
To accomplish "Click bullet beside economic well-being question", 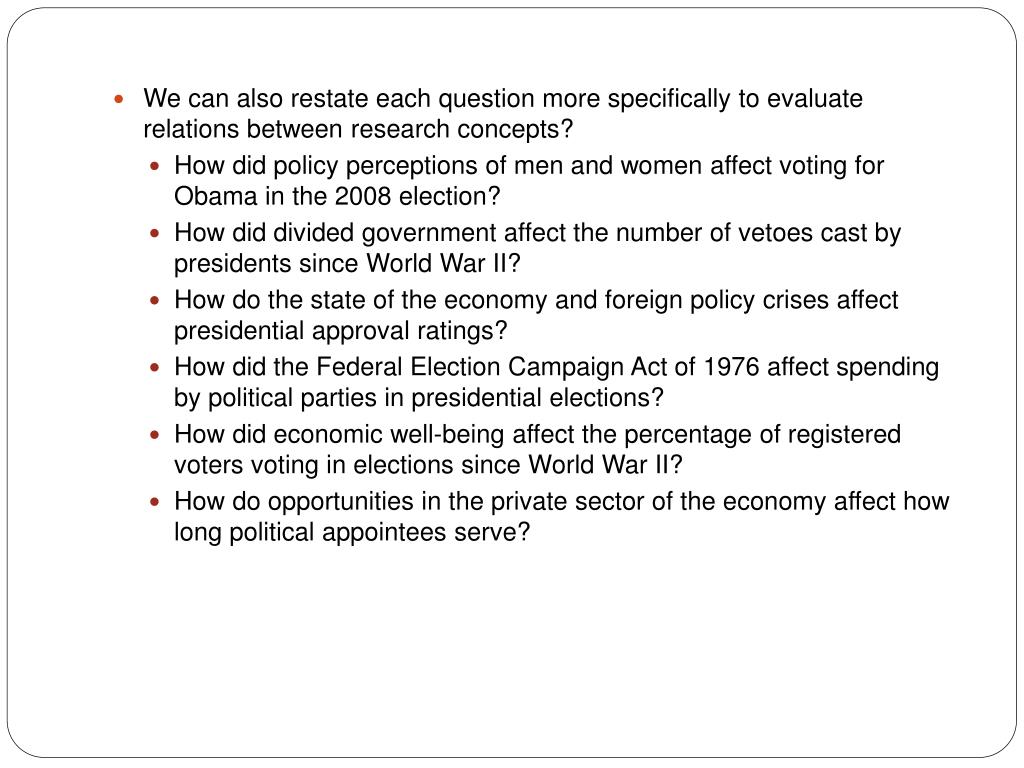I will [x=155, y=435].
